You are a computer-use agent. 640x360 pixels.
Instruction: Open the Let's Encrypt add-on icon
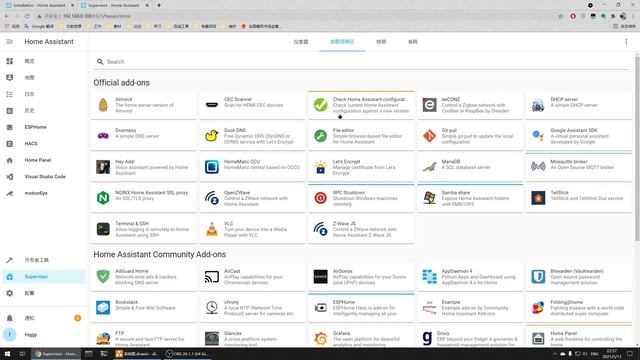(x=320, y=167)
